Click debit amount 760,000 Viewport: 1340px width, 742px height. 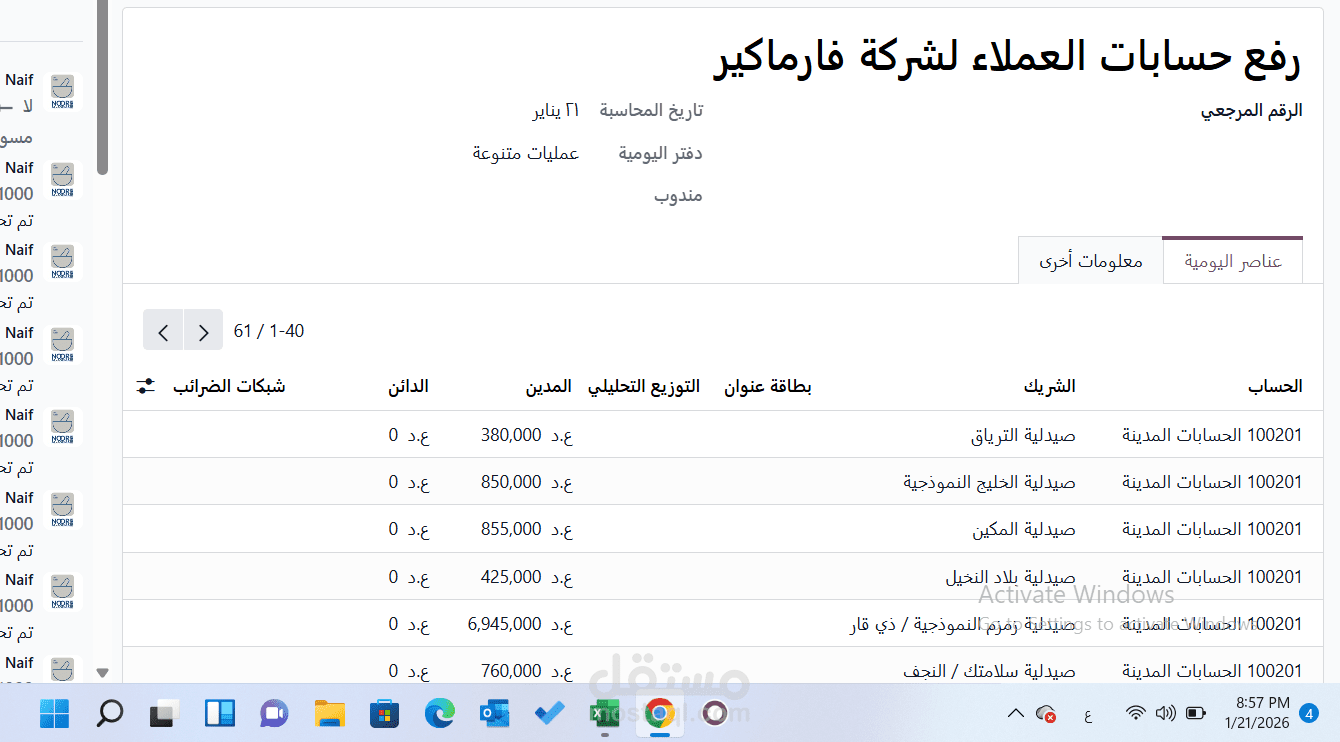pyautogui.click(x=526, y=671)
